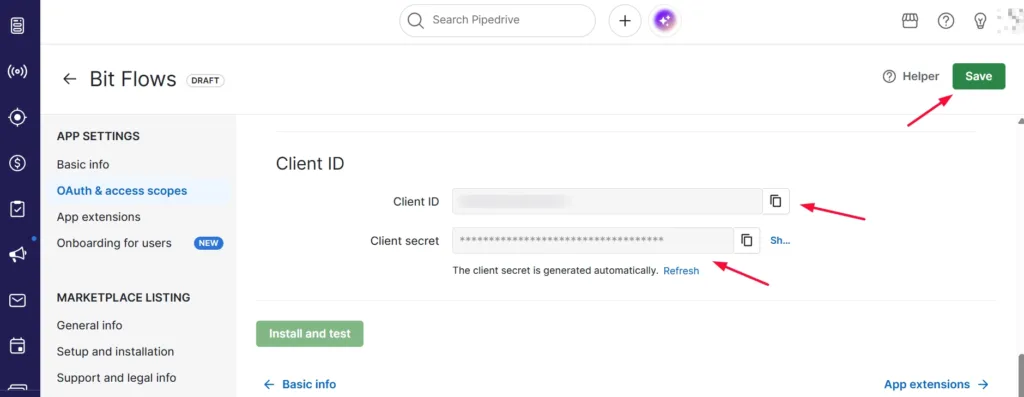This screenshot has width=1024, height=397.
Task: Copy the Client secret value
Action: pyautogui.click(x=747, y=240)
